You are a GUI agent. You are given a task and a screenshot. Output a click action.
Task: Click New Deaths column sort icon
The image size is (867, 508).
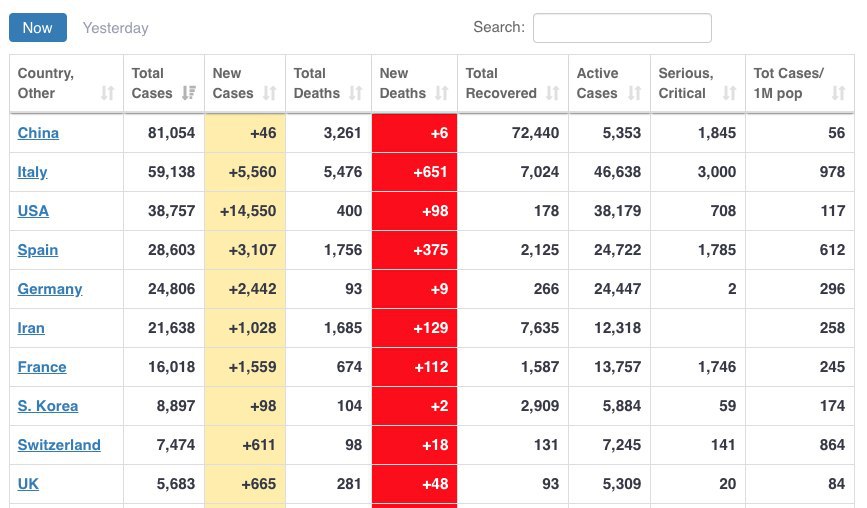point(442,93)
